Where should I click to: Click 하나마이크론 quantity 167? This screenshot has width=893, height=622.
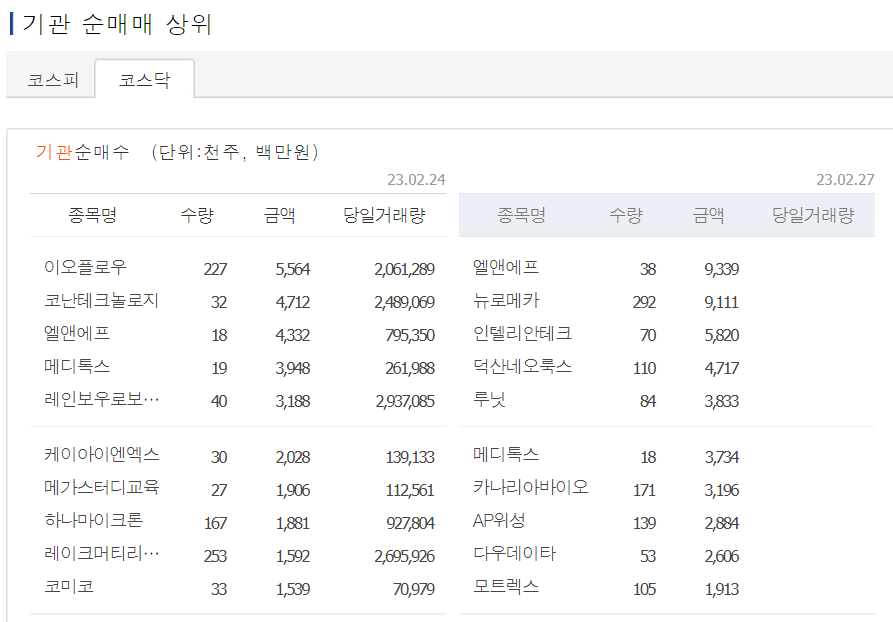pos(215,523)
